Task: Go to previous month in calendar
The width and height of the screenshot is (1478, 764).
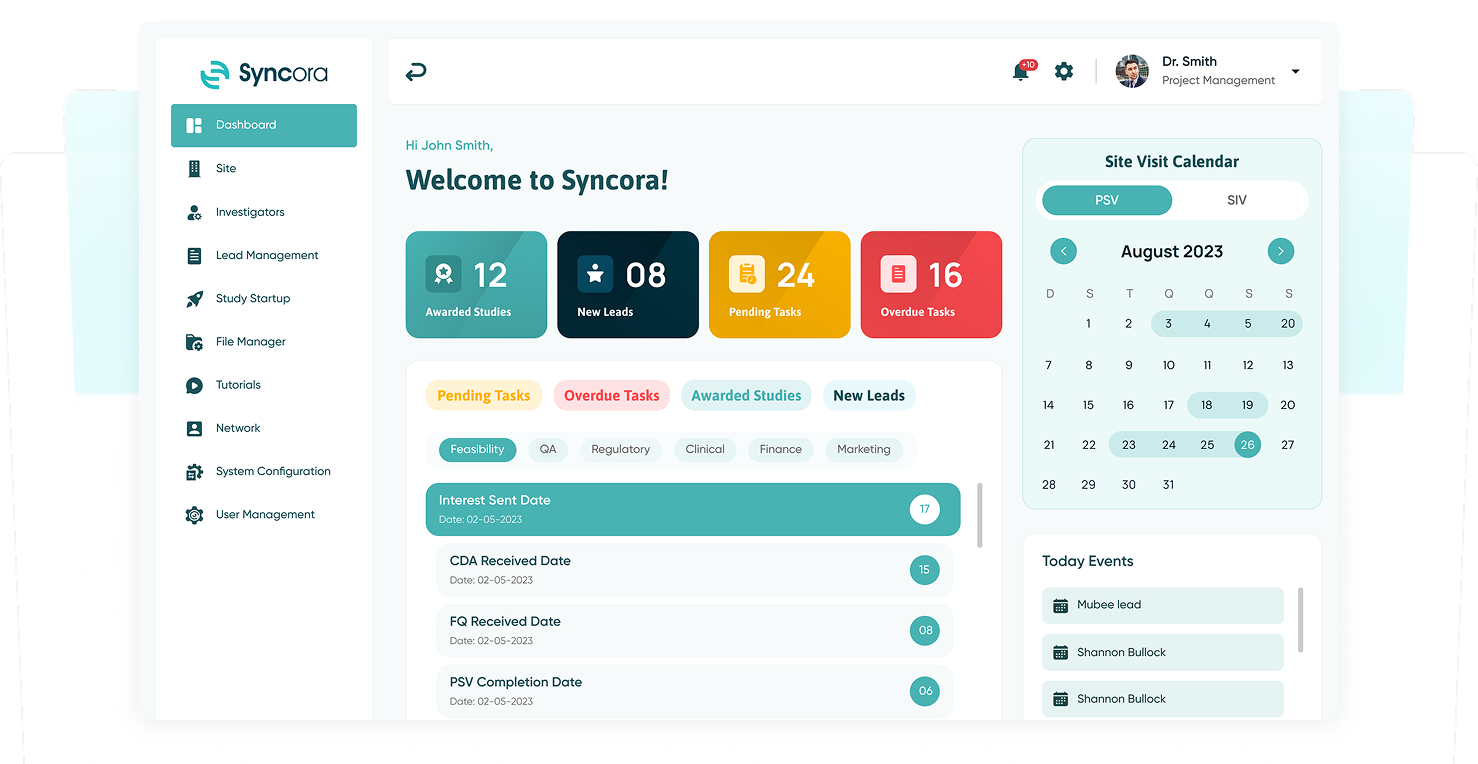Action: pos(1063,252)
